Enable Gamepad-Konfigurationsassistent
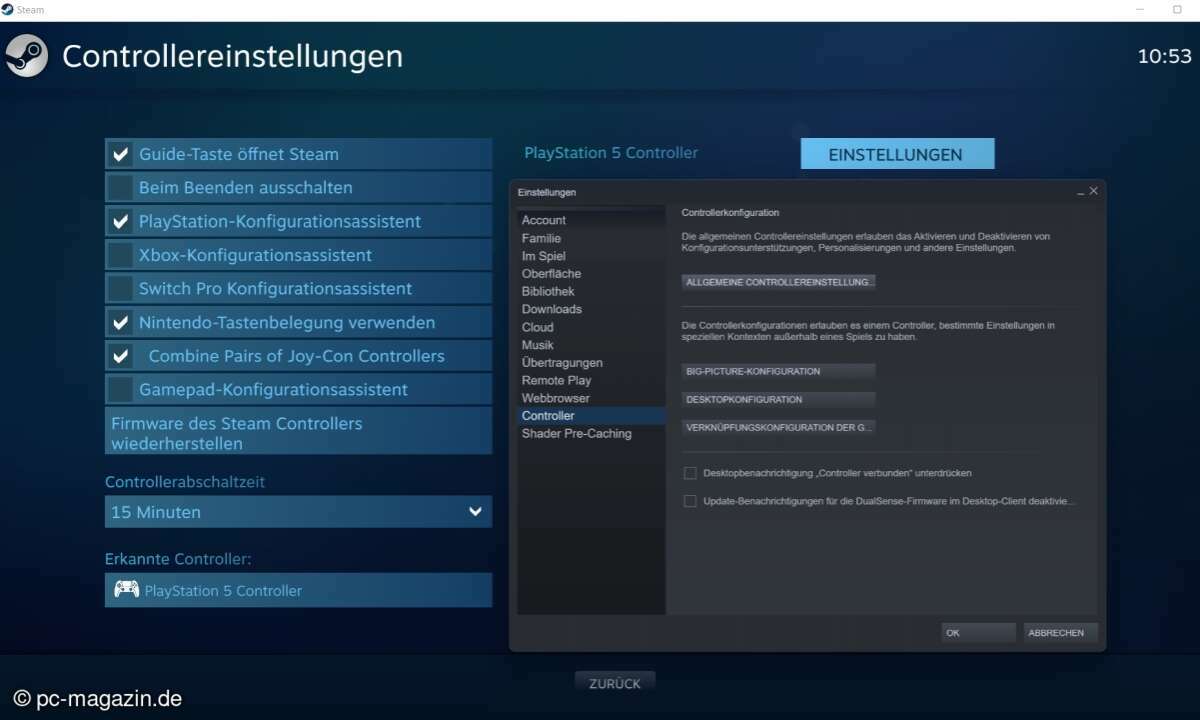This screenshot has height=720, width=1200. pyautogui.click(x=120, y=389)
